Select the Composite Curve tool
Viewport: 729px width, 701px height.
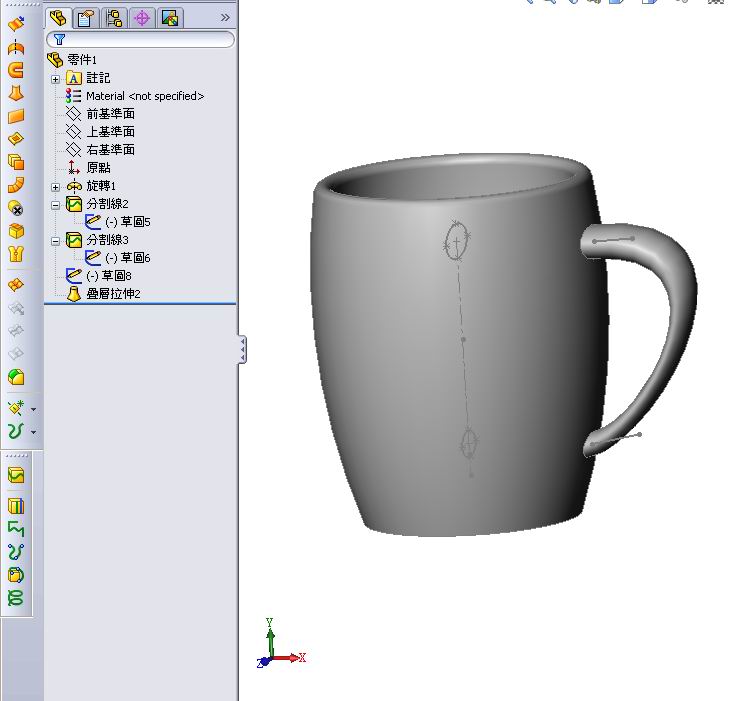click(16, 529)
